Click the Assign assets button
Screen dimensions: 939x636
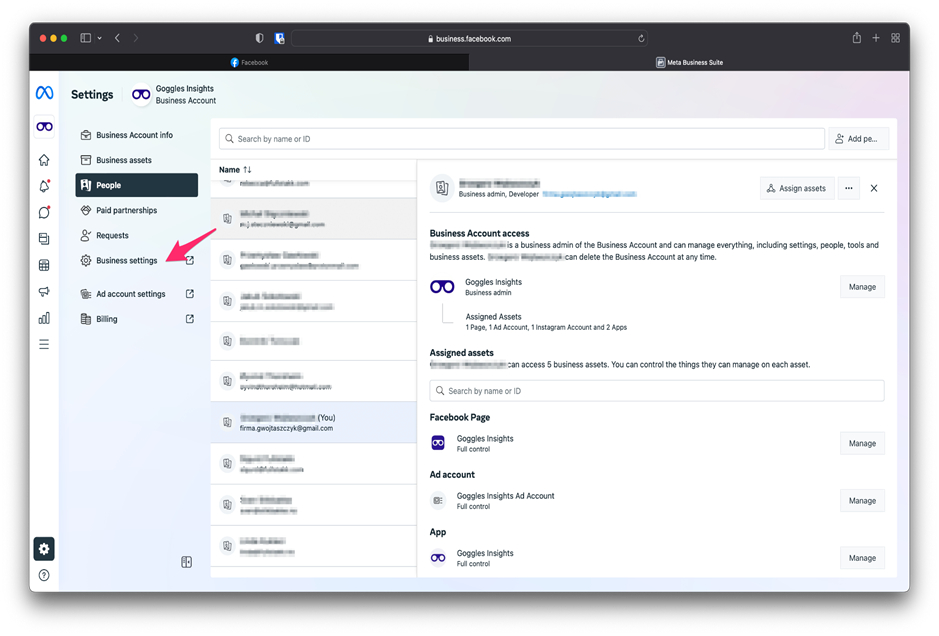coord(797,188)
